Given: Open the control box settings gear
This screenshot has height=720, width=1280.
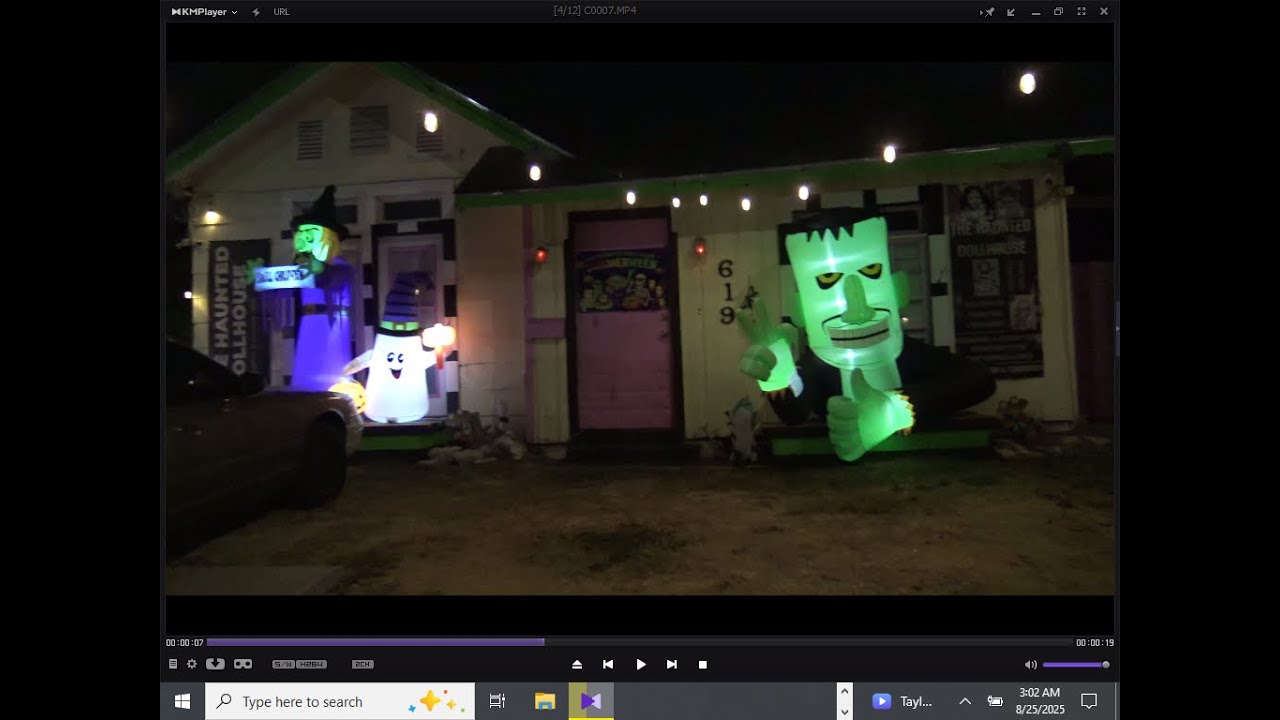Looking at the screenshot, I should click(192, 664).
